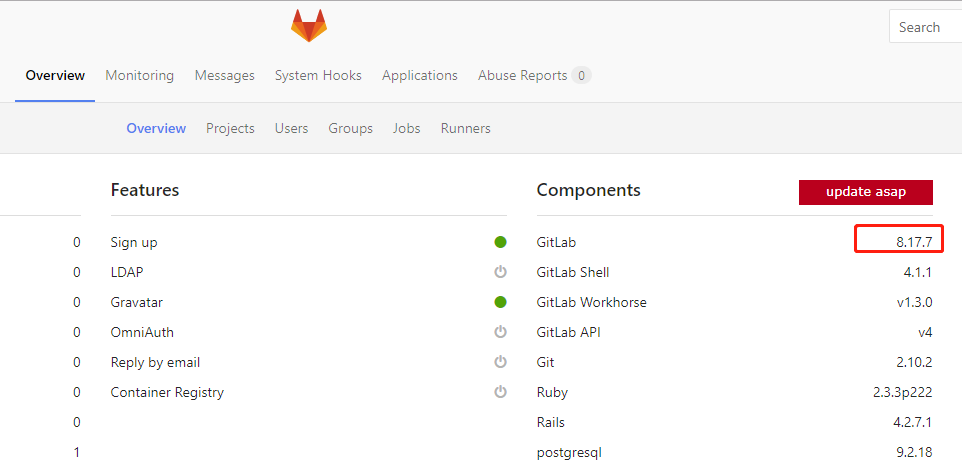Click the GitLab fox logo
Viewport: 962px width, 471px height.
tap(309, 26)
